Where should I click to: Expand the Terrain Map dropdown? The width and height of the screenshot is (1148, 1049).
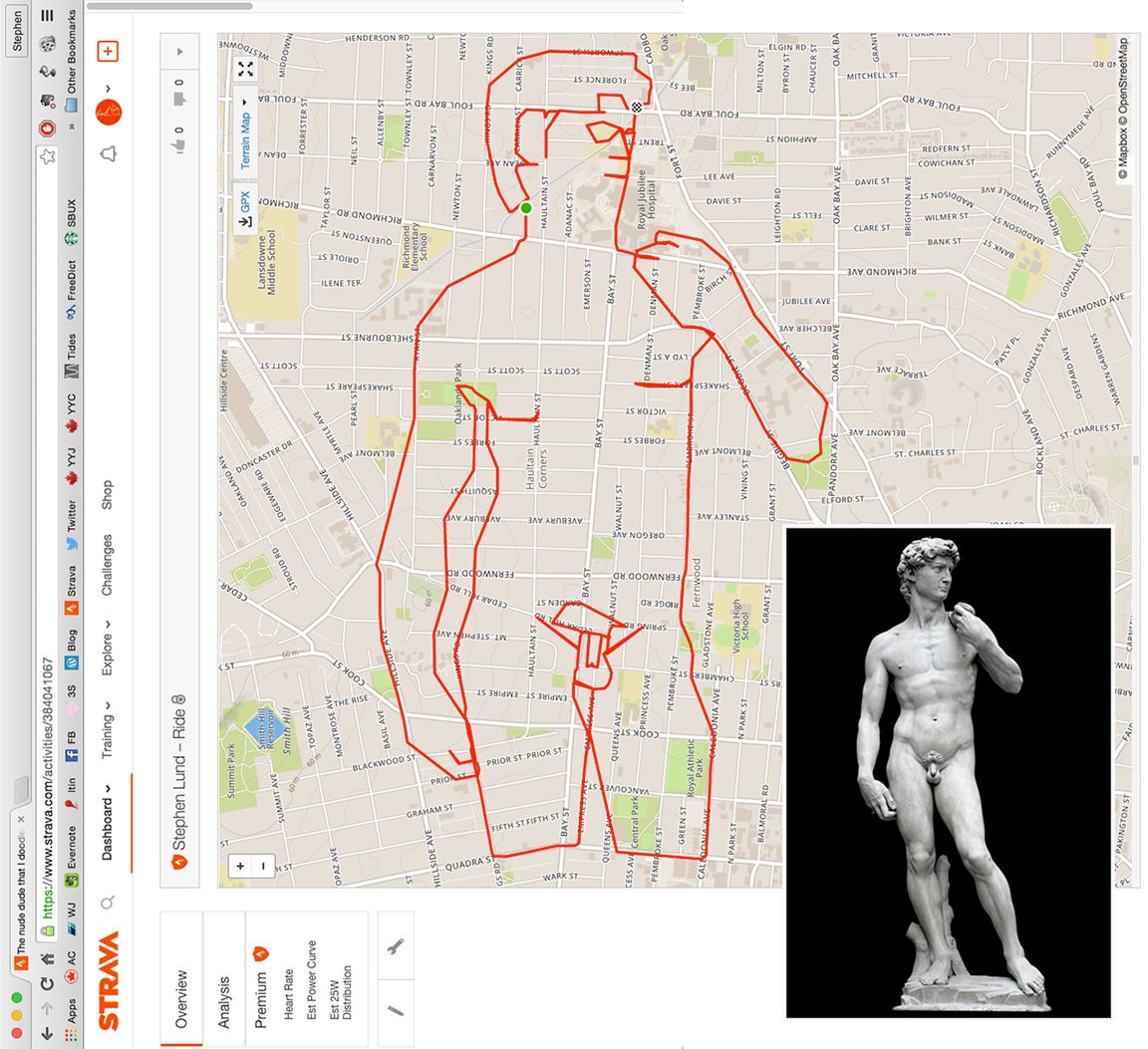coord(245,133)
